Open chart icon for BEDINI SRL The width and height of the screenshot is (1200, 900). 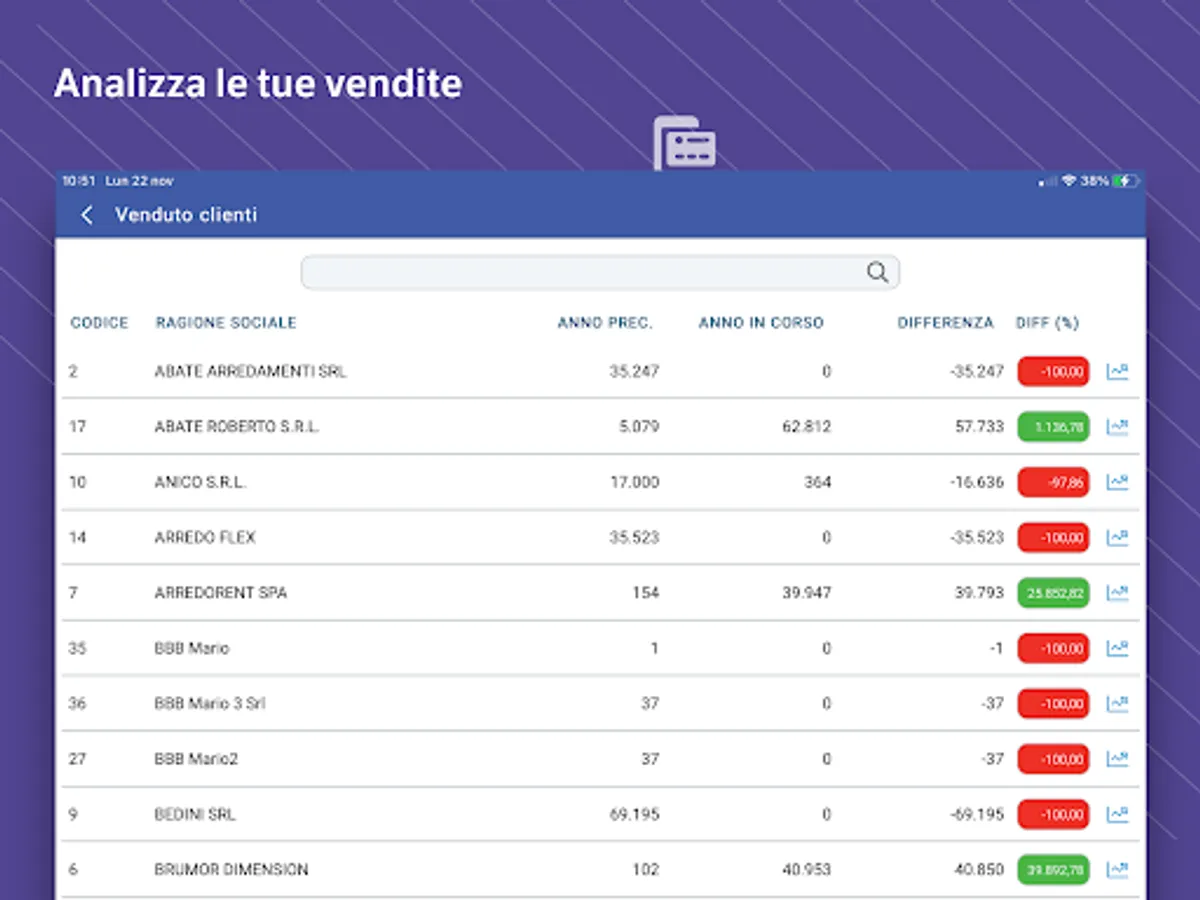point(1117,814)
